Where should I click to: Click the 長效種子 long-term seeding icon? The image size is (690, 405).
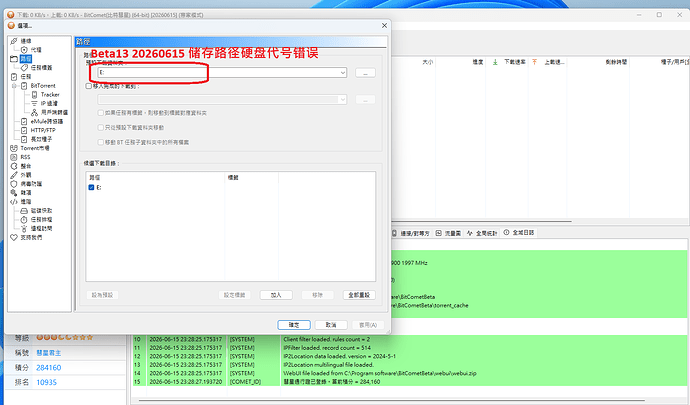[x=24, y=139]
